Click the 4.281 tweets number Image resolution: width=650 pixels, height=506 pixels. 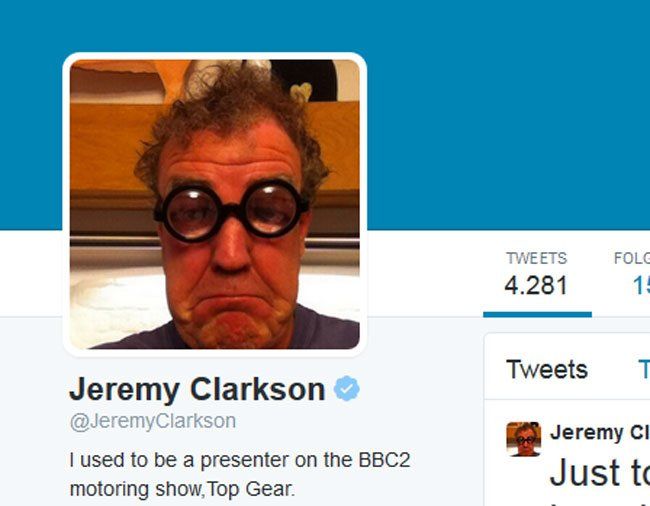[536, 286]
